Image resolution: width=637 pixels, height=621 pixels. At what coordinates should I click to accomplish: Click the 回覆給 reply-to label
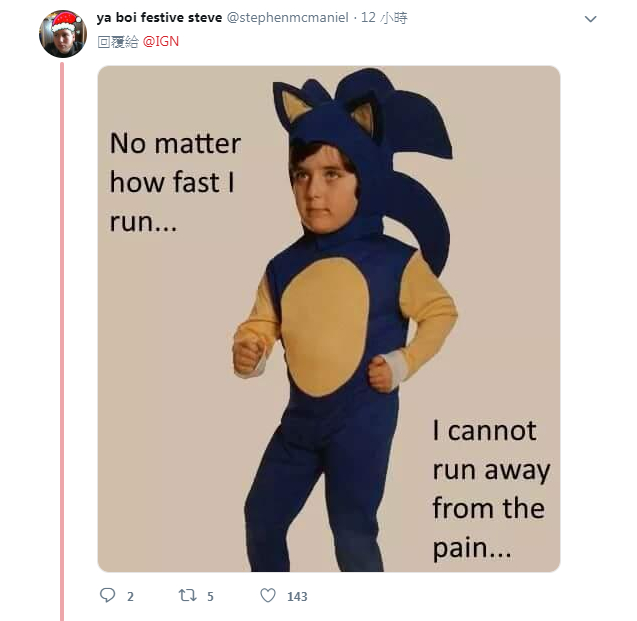click(x=118, y=41)
